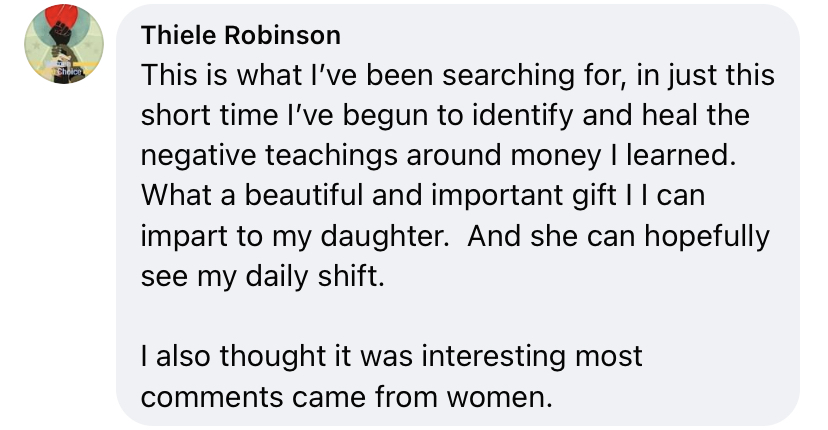828x430 pixels.
Task: Open the Thiele Robinson profile name link
Action: click(241, 36)
